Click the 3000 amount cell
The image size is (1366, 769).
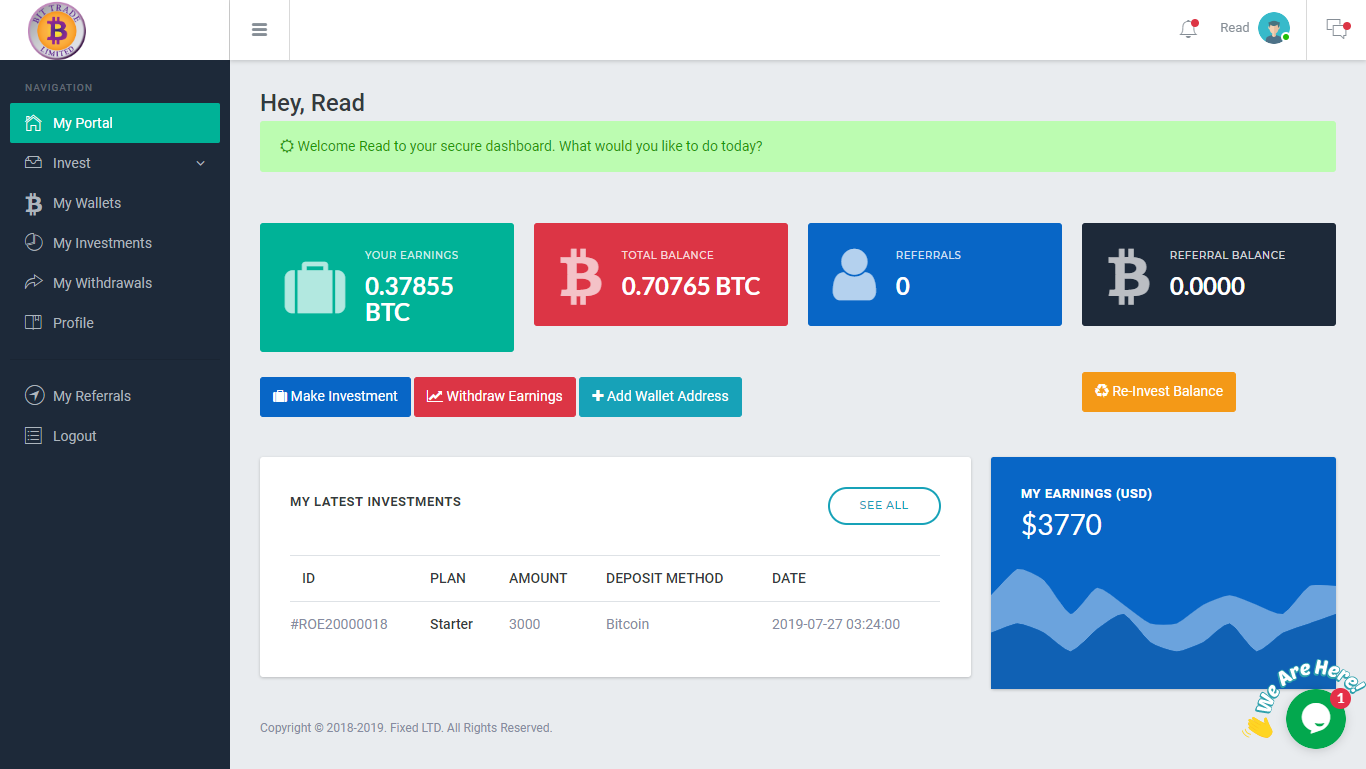(x=524, y=624)
